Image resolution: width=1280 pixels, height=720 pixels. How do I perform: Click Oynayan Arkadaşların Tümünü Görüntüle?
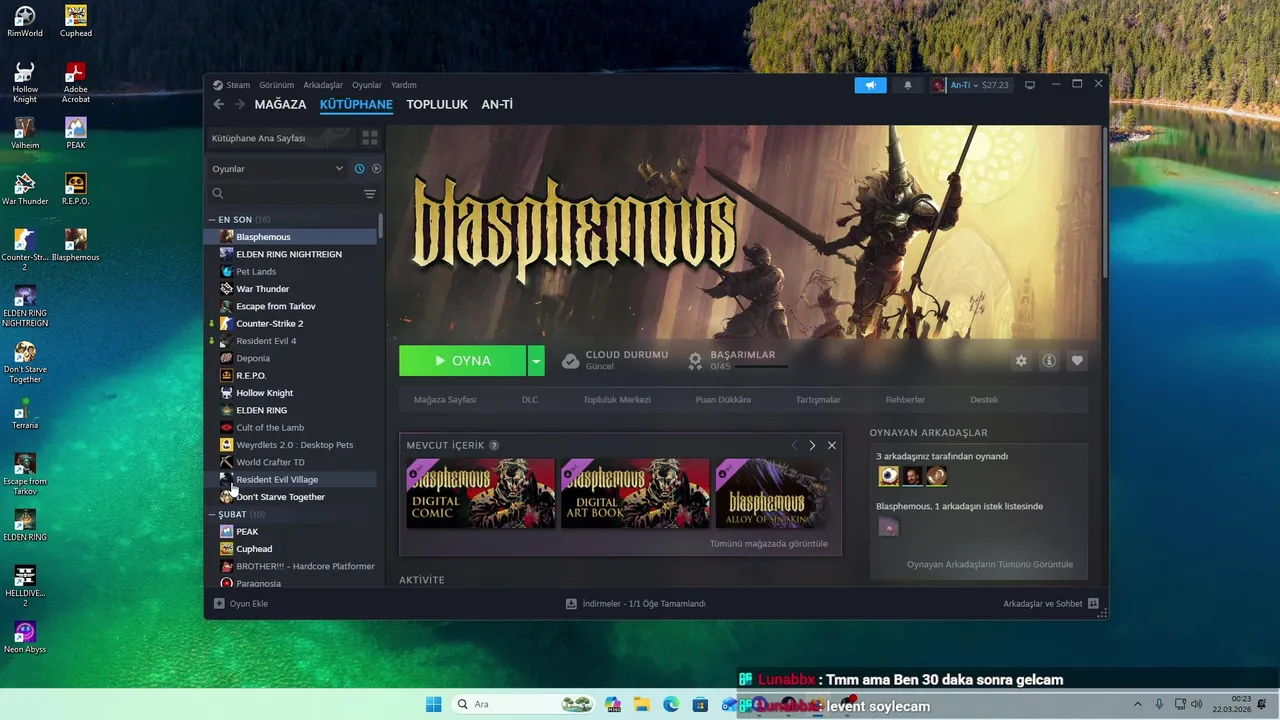pos(990,564)
